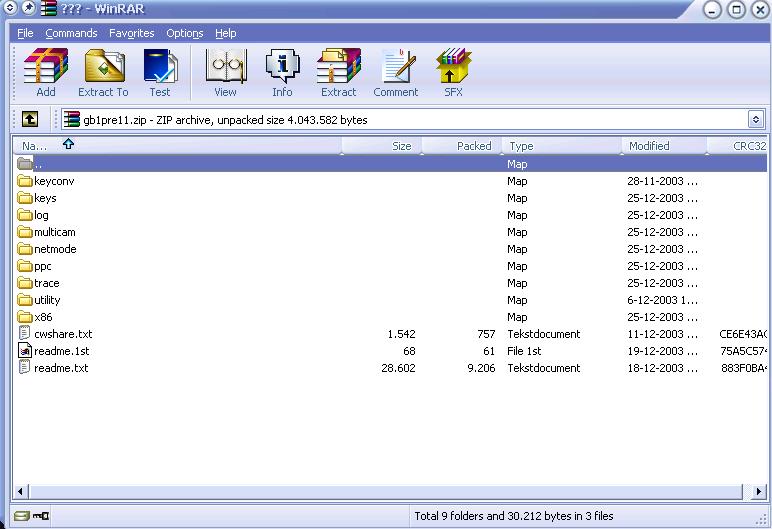The height and width of the screenshot is (529, 772).
Task: Click the Extract To toolbar icon
Action: tap(103, 66)
